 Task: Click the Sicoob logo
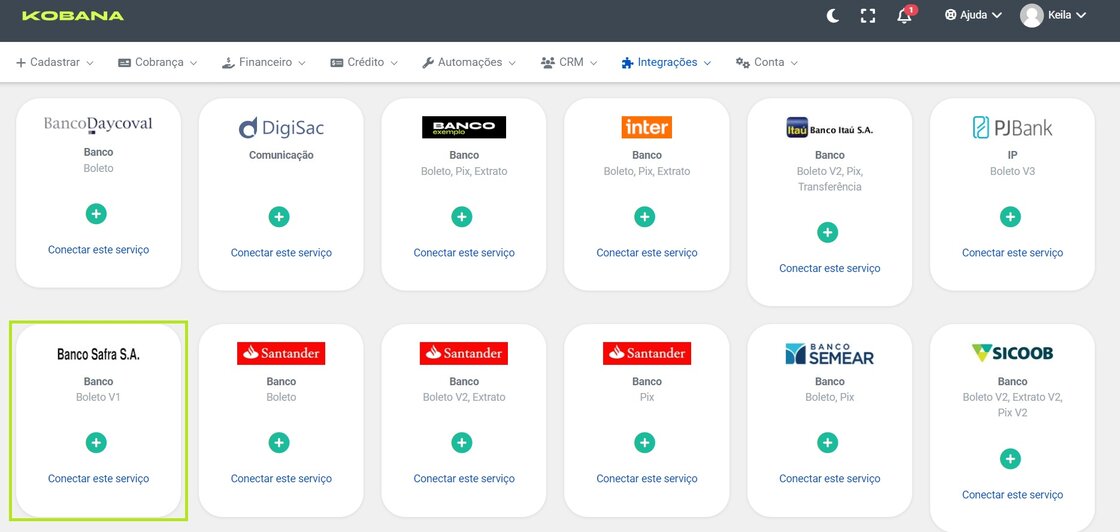tap(1013, 353)
